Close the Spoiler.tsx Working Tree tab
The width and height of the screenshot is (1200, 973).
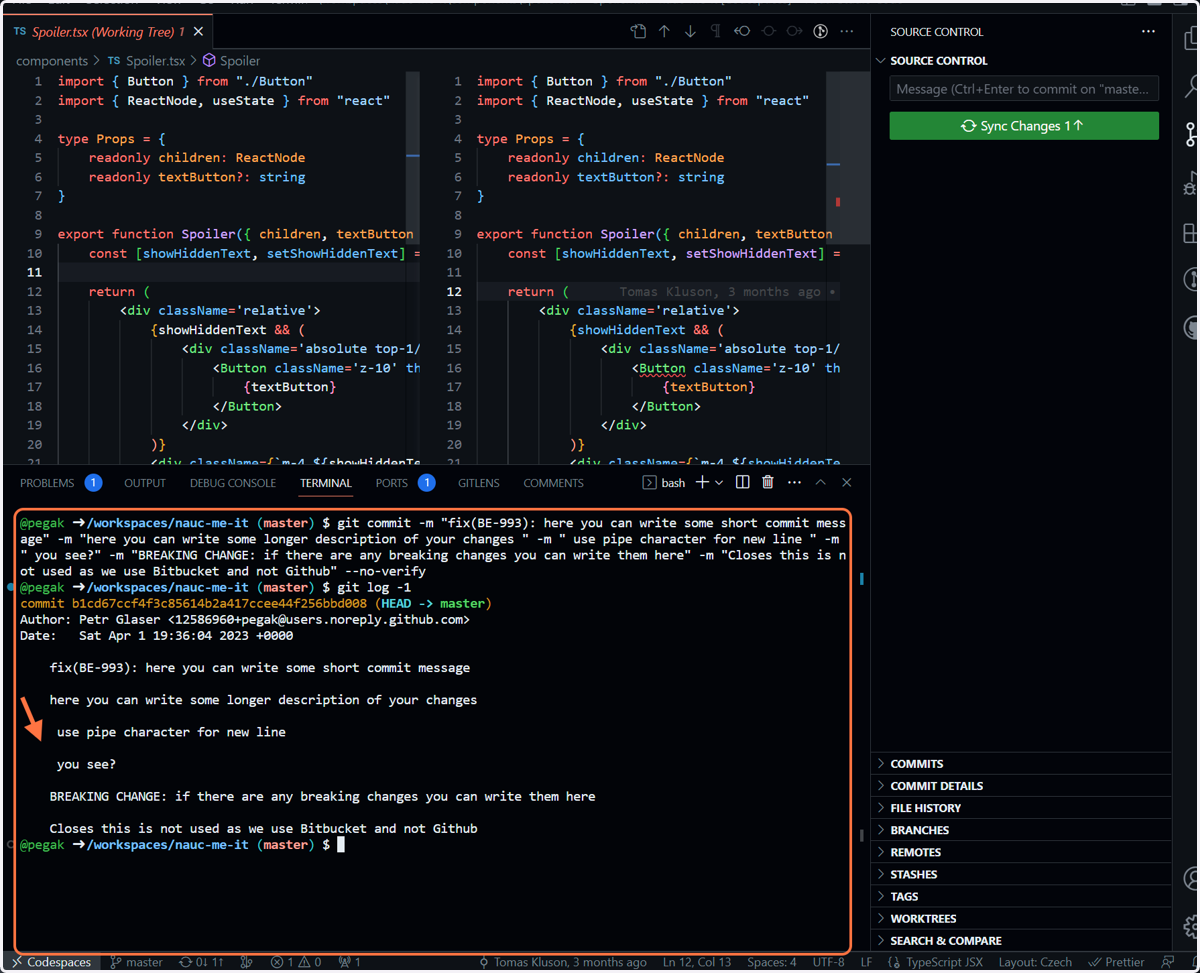click(x=198, y=32)
